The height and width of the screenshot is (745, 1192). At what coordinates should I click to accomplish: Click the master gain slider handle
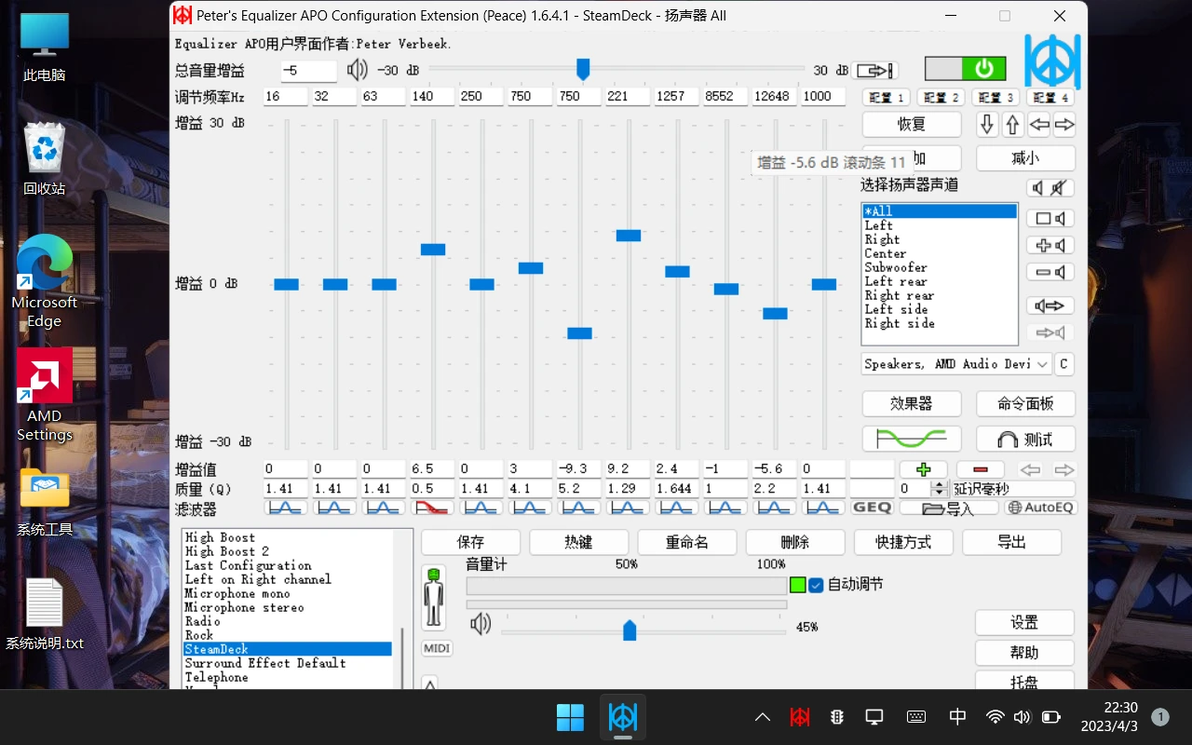(x=583, y=69)
